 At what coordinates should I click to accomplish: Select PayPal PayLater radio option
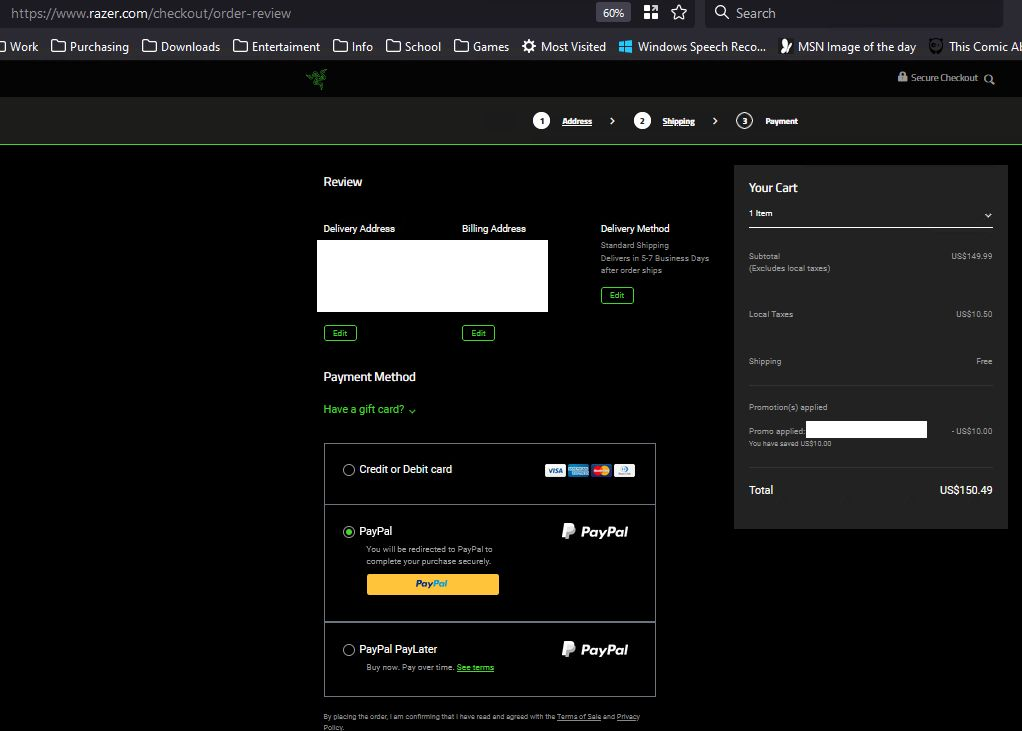click(x=349, y=650)
